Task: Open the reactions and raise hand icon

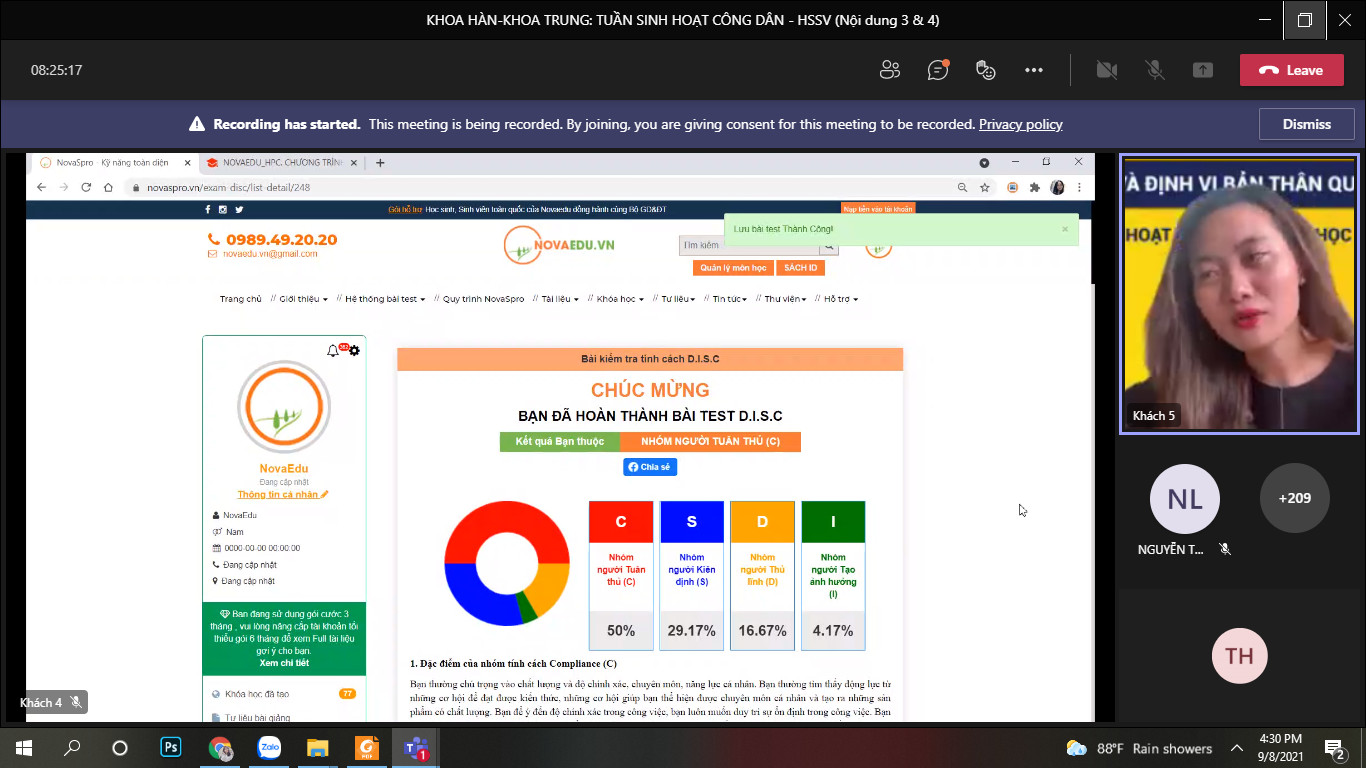Action: (986, 70)
